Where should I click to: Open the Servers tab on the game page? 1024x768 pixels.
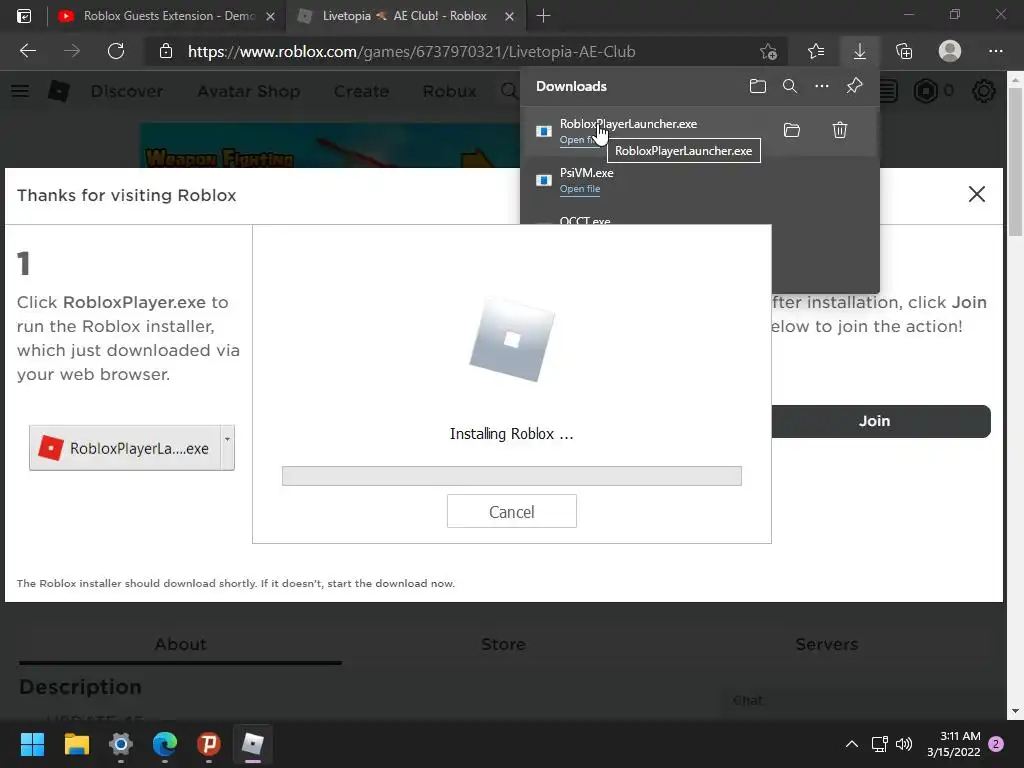826,645
